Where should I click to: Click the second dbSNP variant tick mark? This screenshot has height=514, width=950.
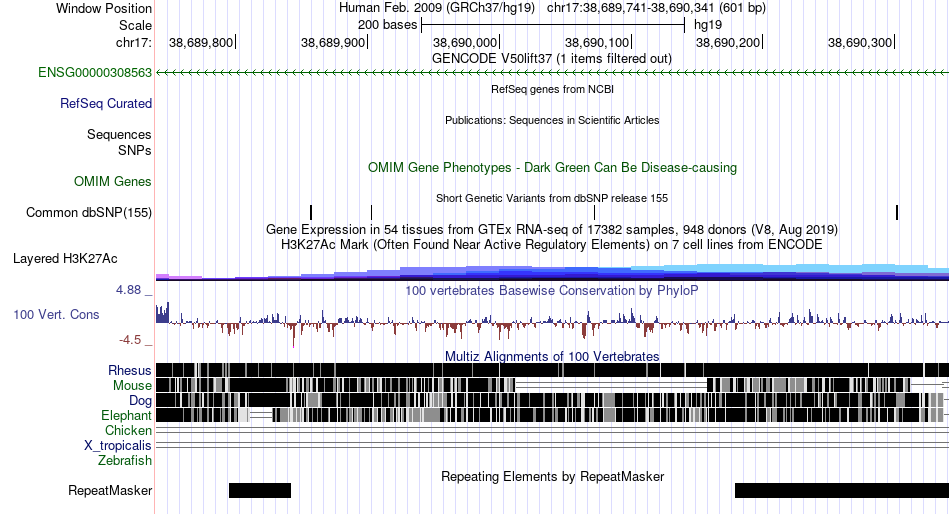[x=371, y=212]
